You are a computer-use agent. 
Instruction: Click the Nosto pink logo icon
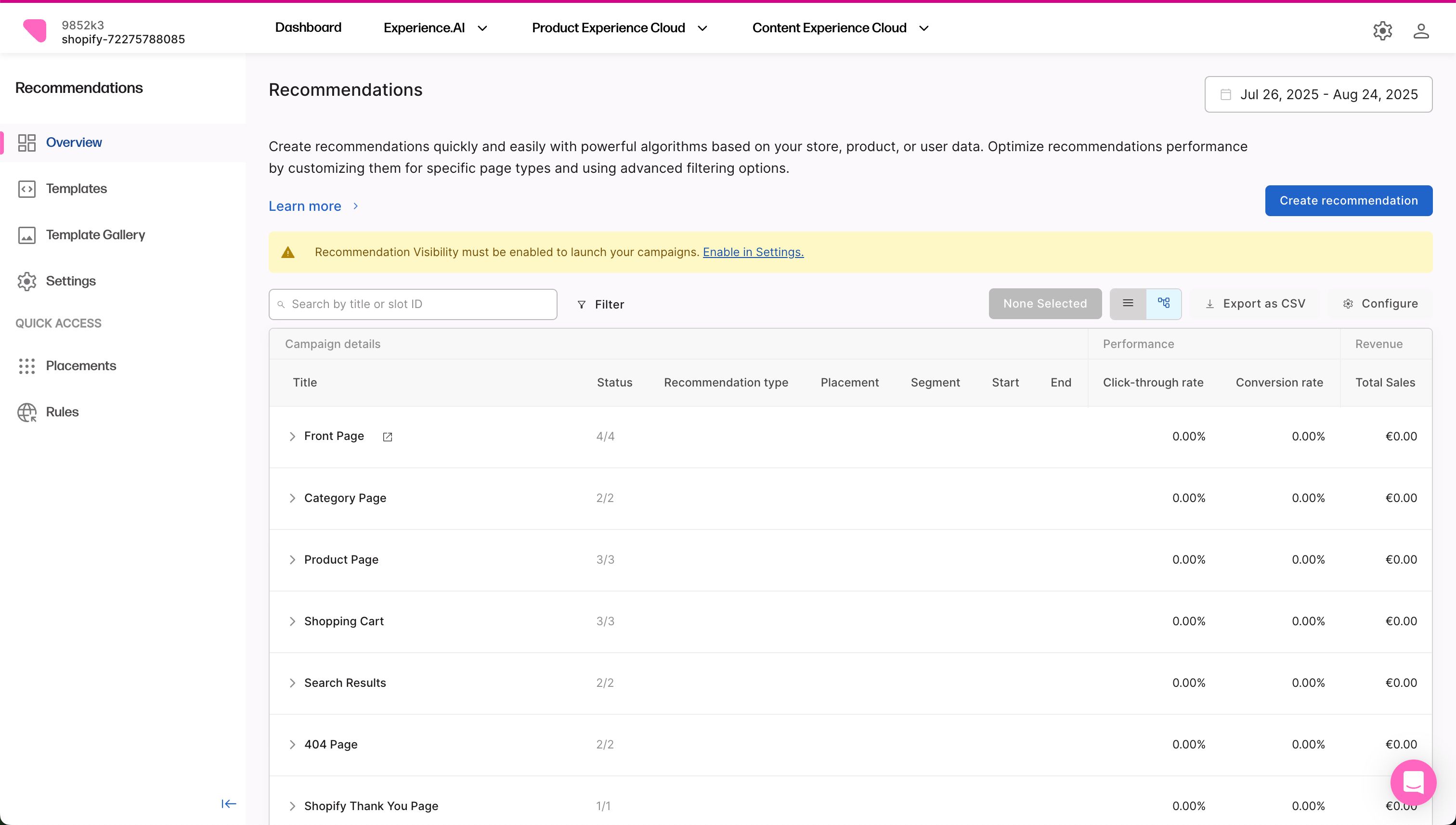pyautogui.click(x=35, y=31)
